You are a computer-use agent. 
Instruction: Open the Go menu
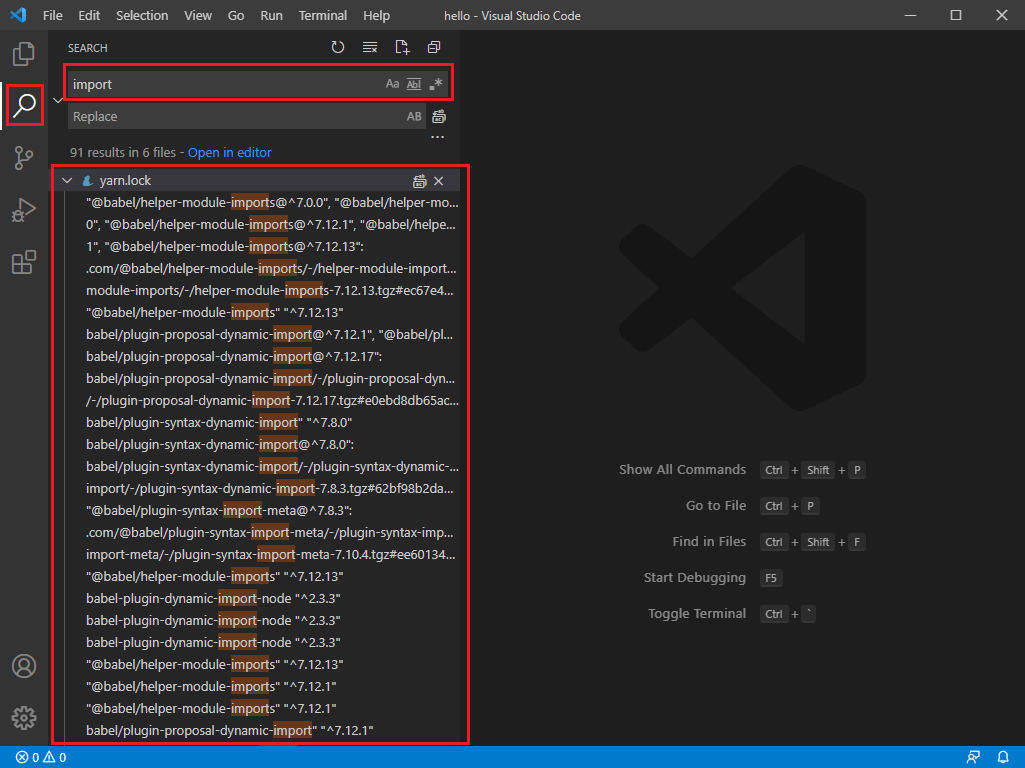pyautogui.click(x=236, y=15)
